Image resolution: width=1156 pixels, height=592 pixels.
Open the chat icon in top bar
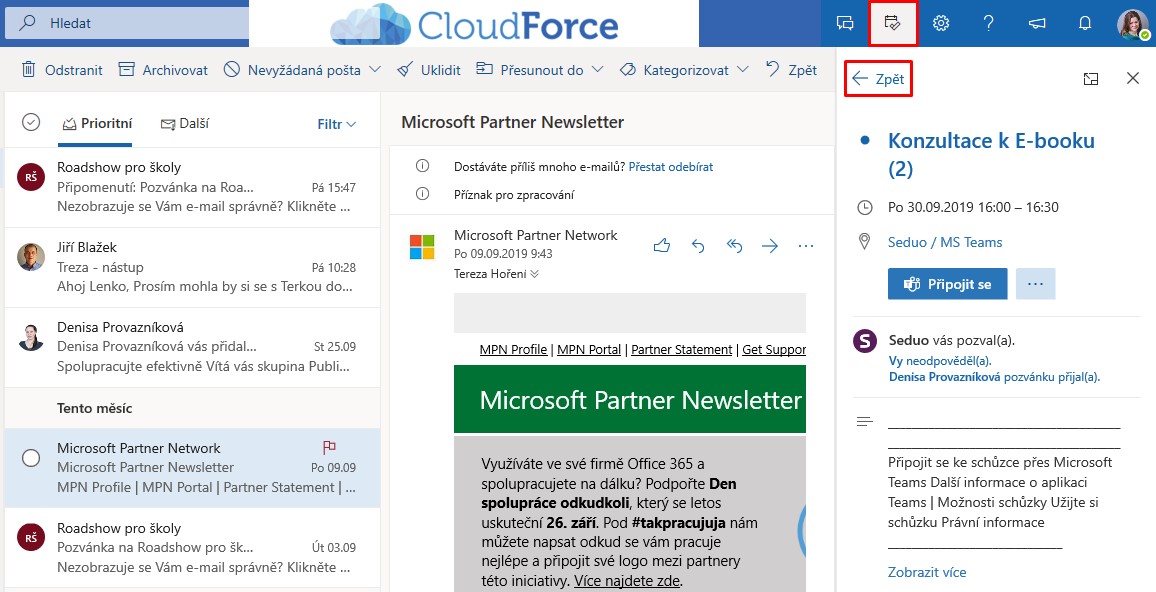tap(845, 23)
